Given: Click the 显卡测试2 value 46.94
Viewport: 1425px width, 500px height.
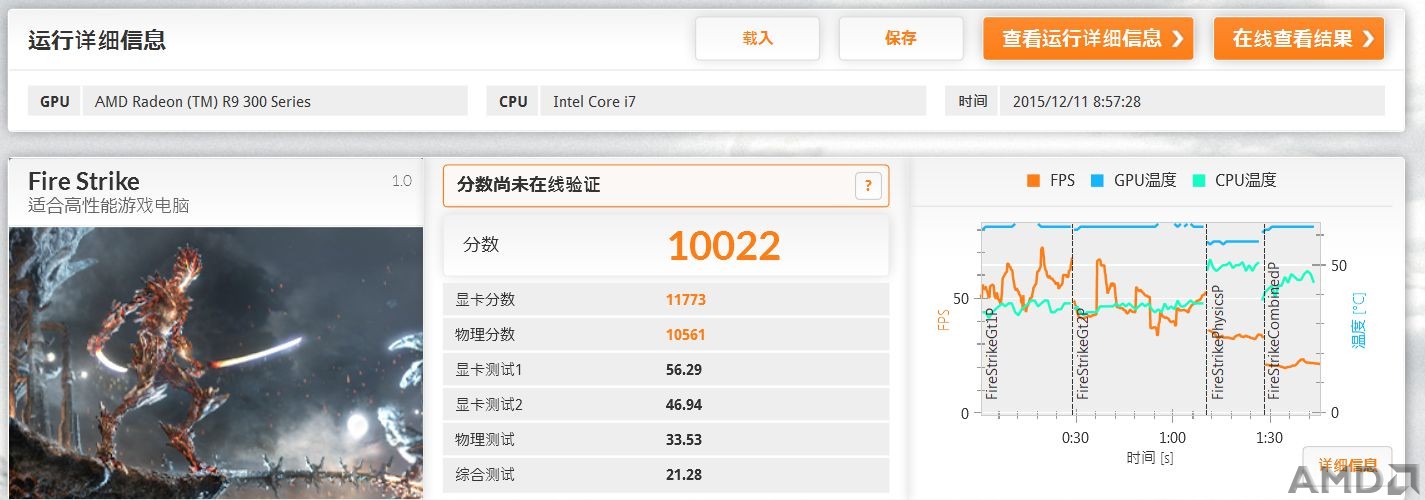Looking at the screenshot, I should pyautogui.click(x=683, y=405).
